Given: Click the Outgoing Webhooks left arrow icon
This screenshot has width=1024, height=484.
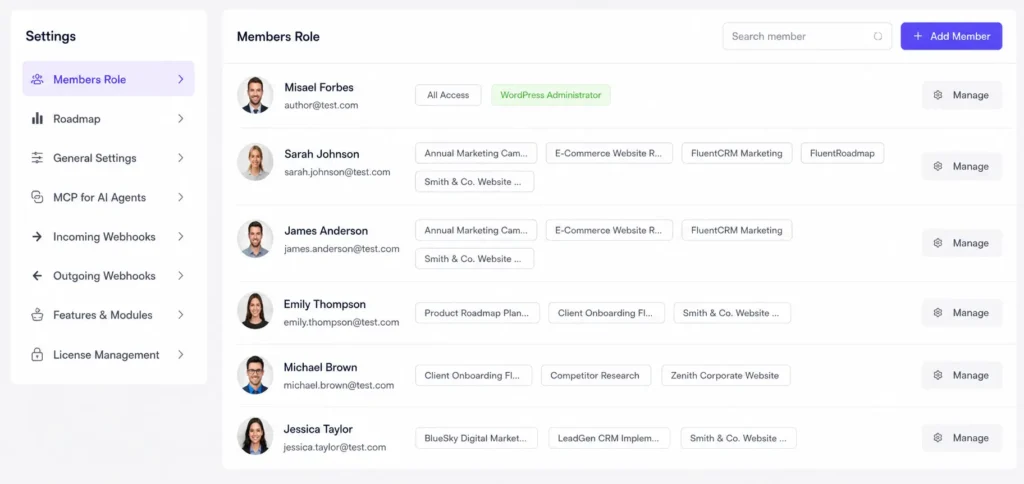Looking at the screenshot, I should point(37,276).
